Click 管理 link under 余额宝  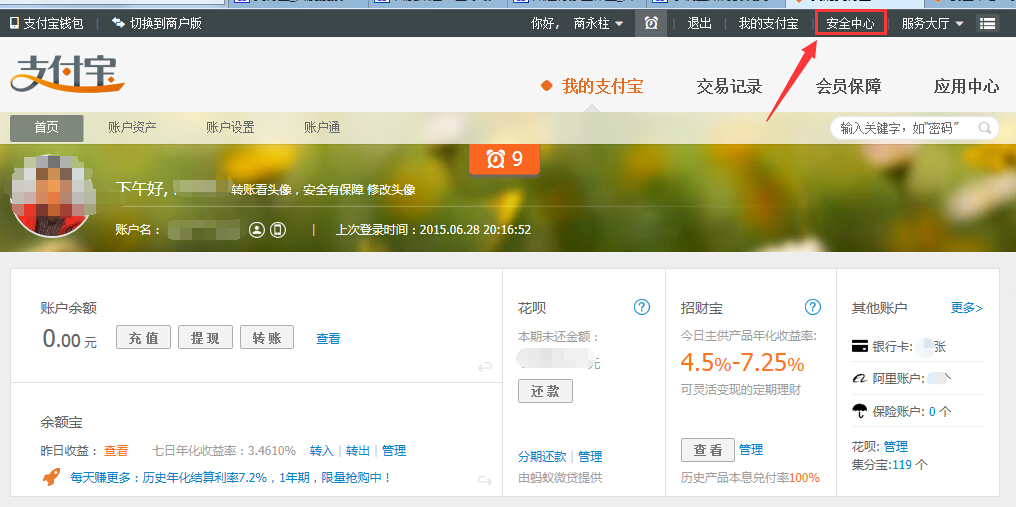tap(394, 451)
